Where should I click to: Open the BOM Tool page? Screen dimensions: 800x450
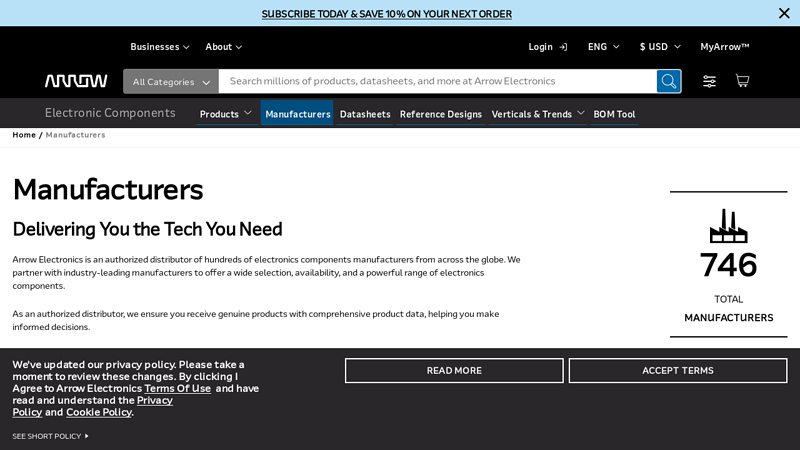614,114
